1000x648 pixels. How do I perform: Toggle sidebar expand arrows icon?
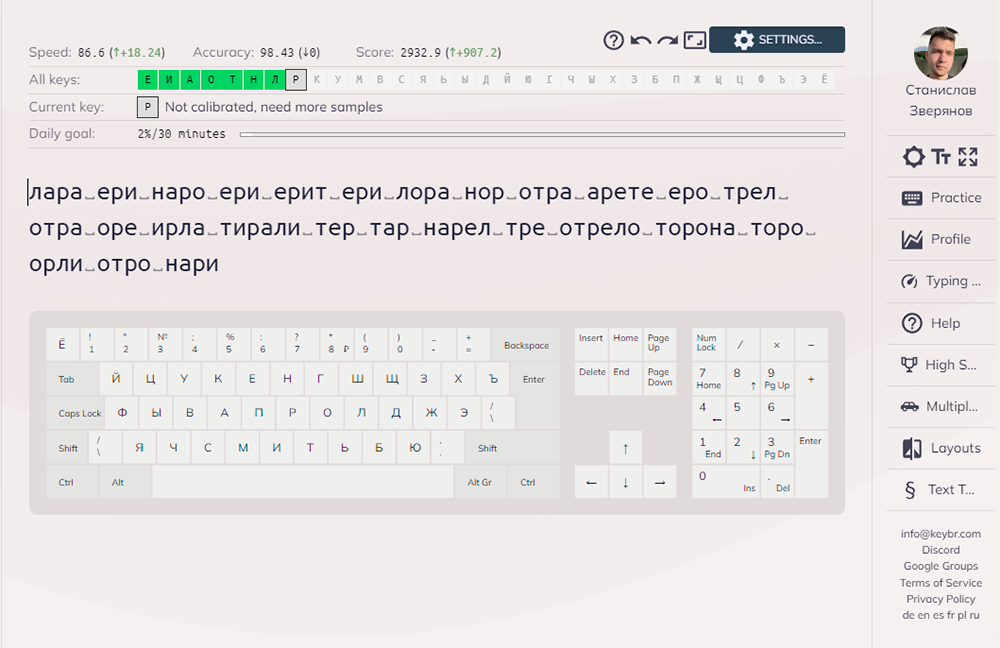tap(968, 157)
